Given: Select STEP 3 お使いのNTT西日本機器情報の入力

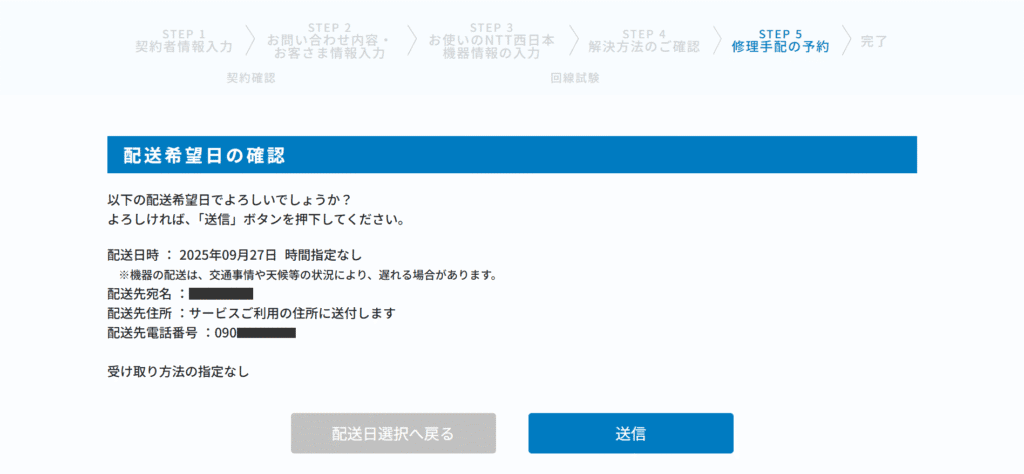Looking at the screenshot, I should [x=491, y=41].
